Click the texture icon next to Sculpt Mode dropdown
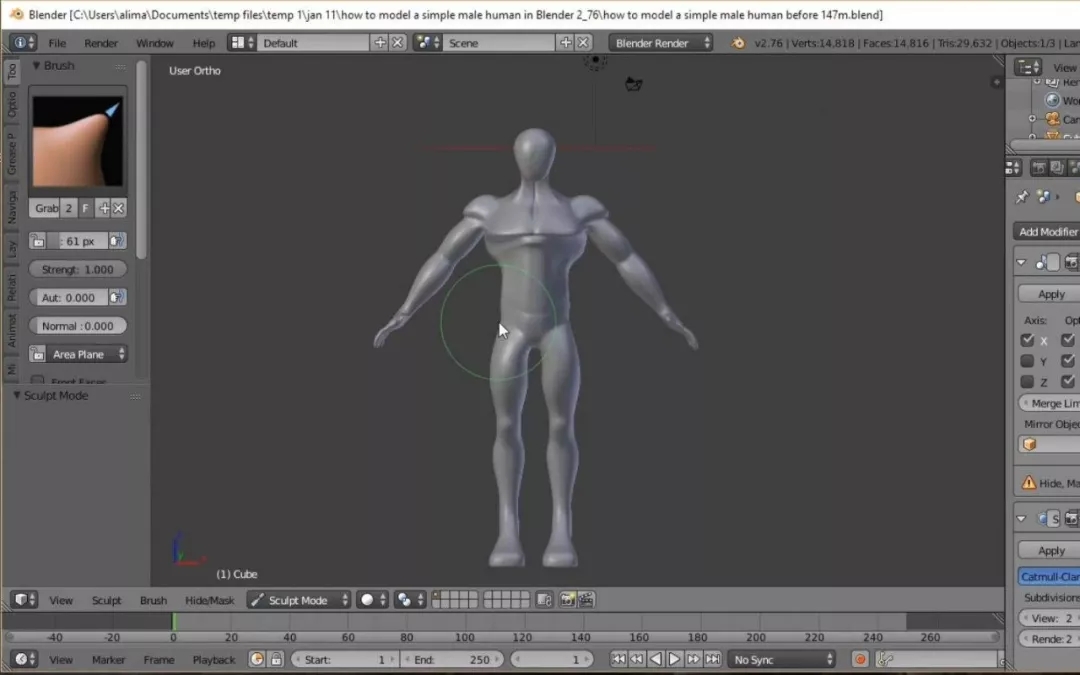The width and height of the screenshot is (1080, 675). [403, 599]
